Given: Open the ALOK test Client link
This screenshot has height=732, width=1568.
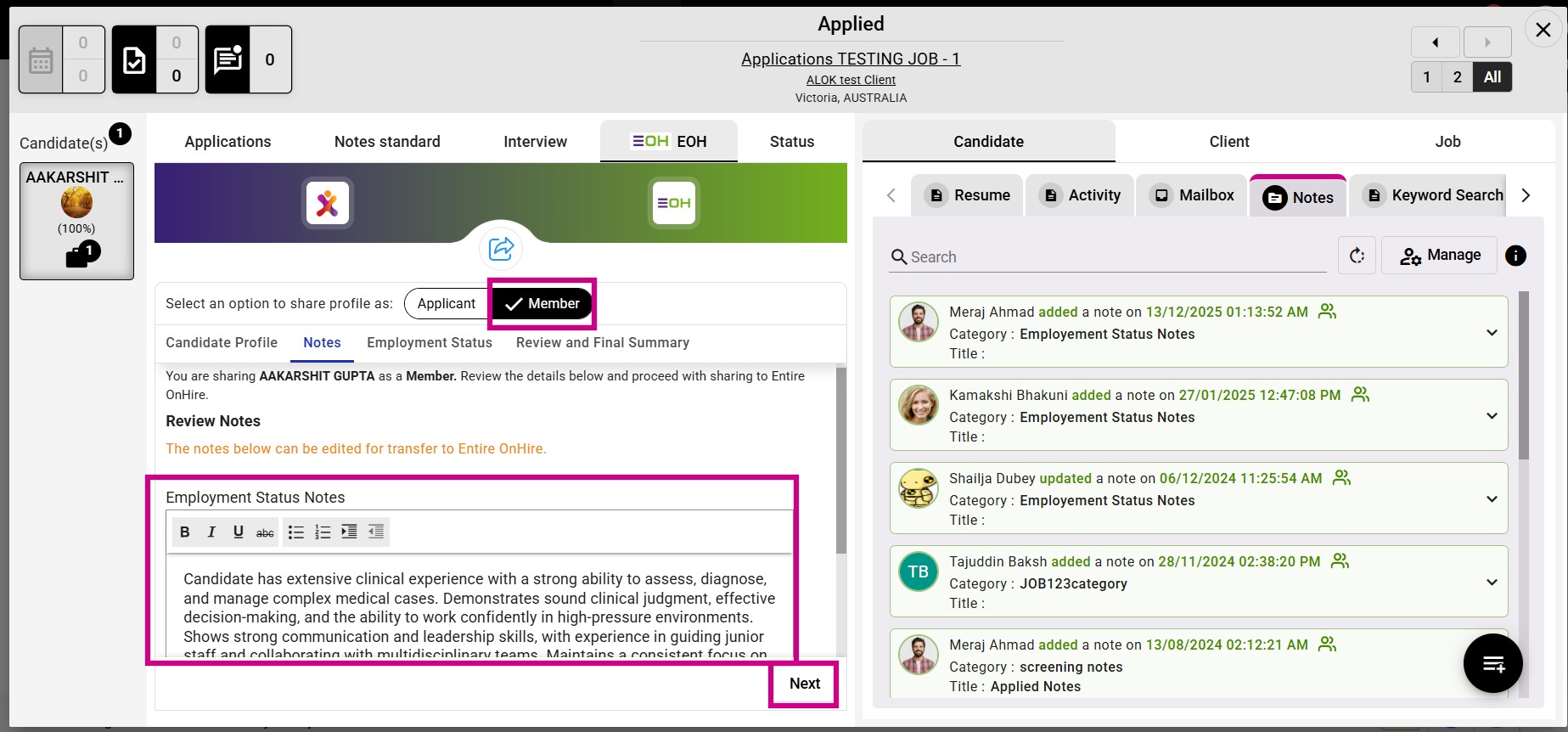Looking at the screenshot, I should 851,80.
